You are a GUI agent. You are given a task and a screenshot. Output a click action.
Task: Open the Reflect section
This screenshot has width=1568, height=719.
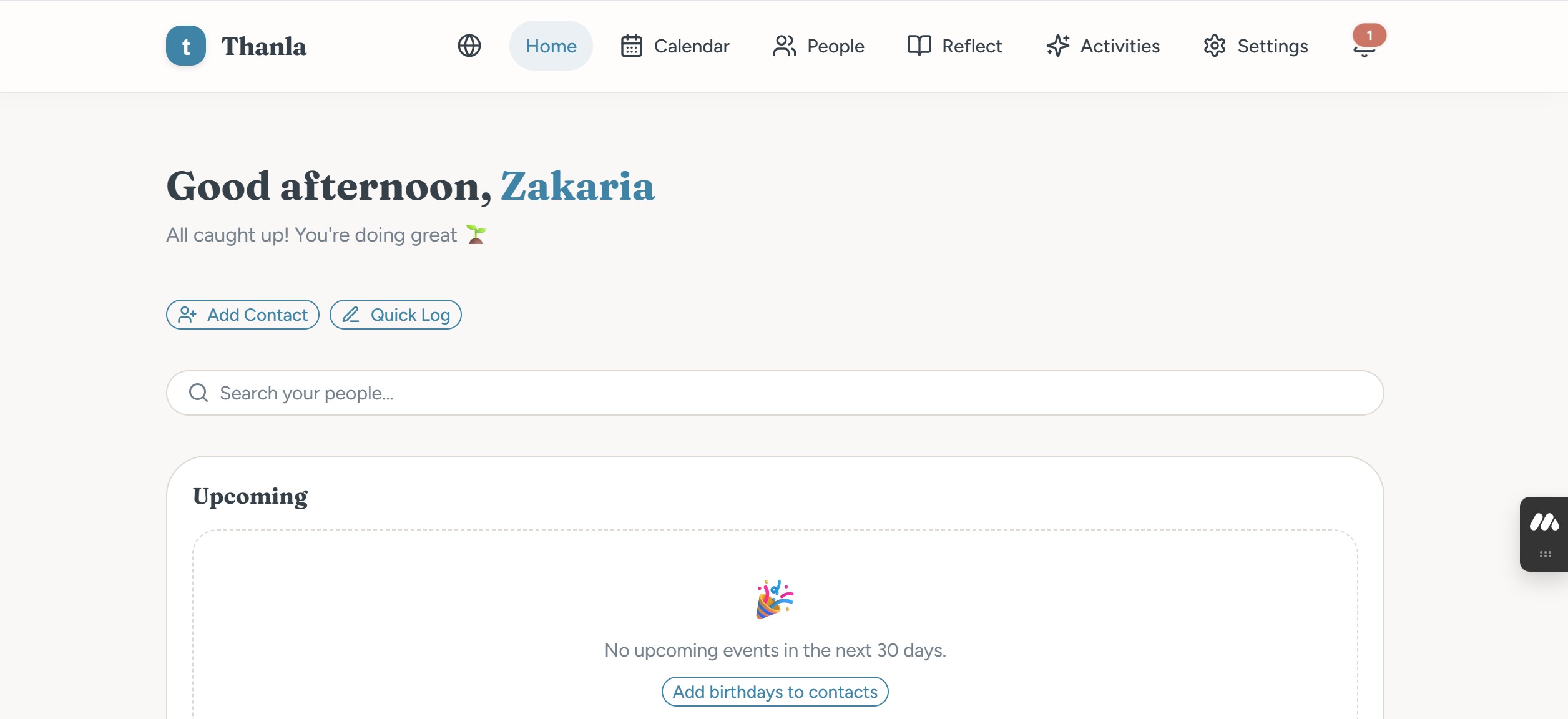[x=971, y=46]
